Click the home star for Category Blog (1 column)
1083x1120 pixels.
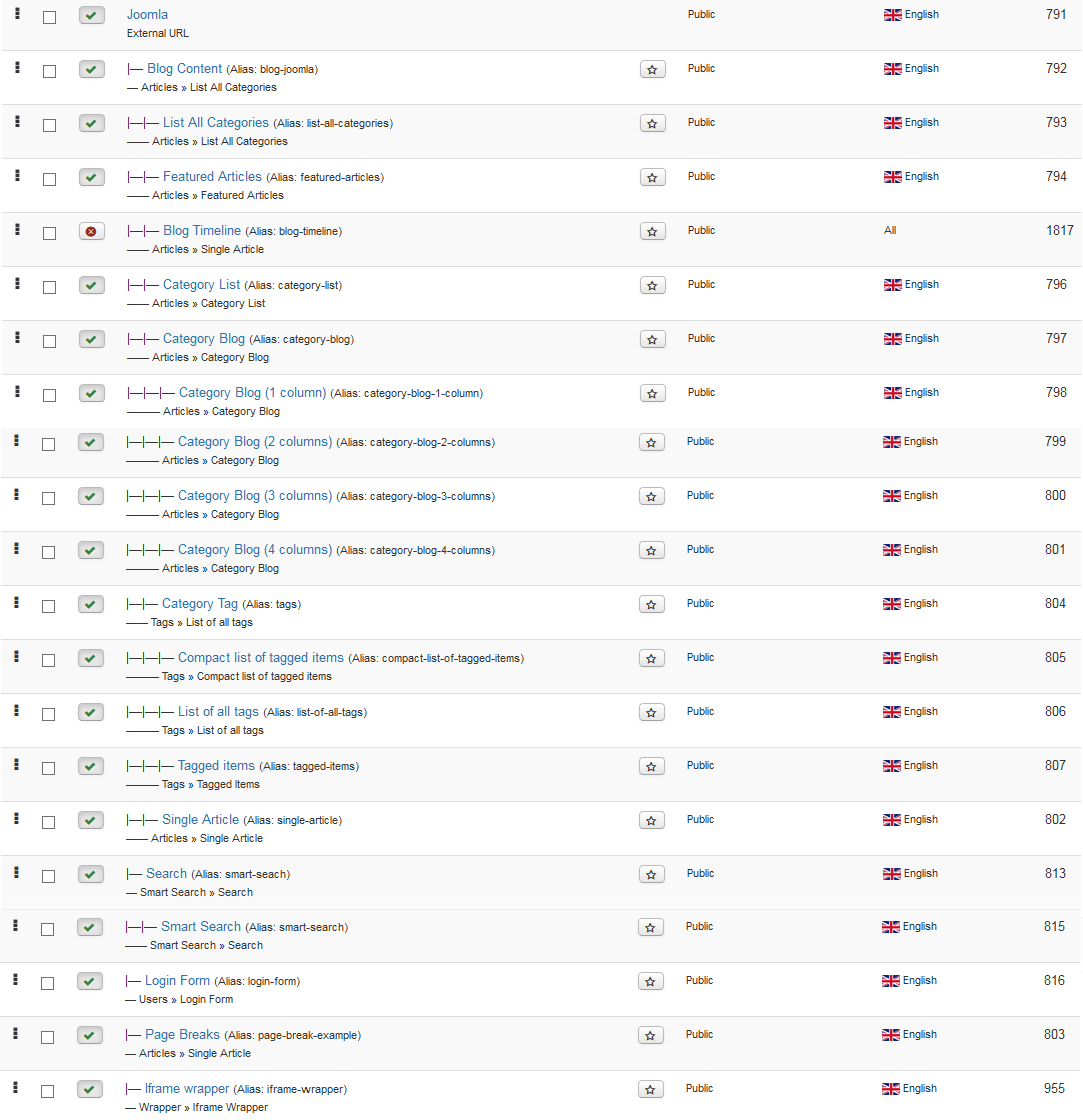(652, 393)
